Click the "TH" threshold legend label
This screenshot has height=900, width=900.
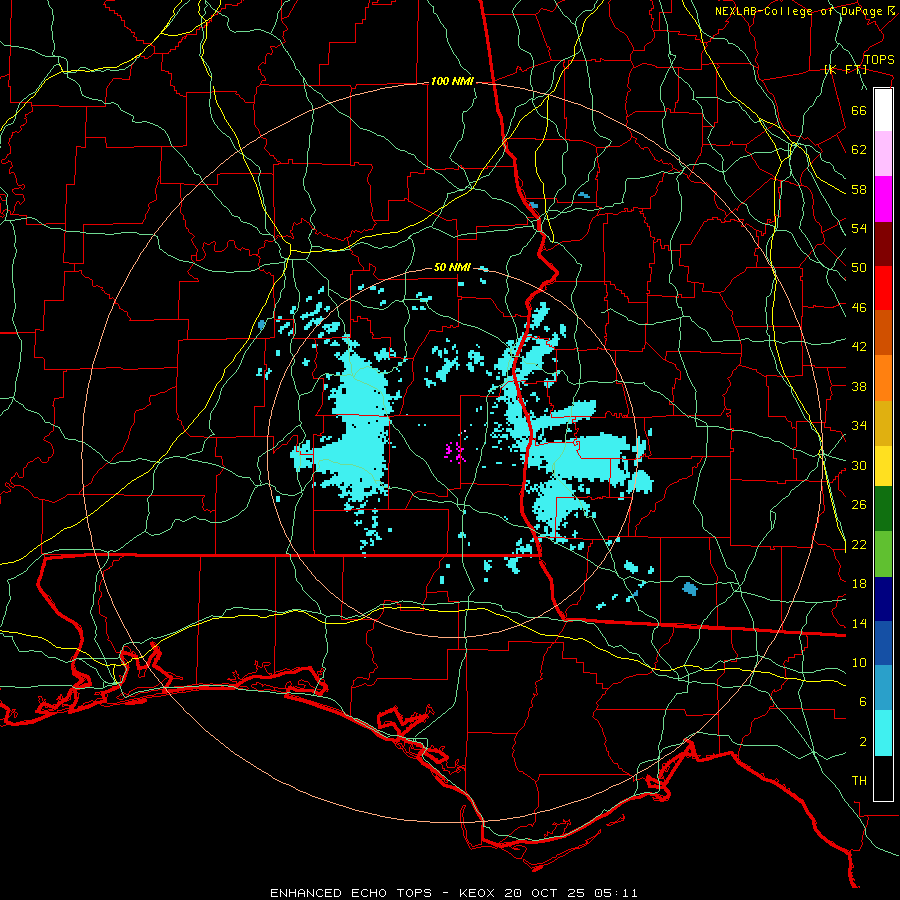coord(859,781)
